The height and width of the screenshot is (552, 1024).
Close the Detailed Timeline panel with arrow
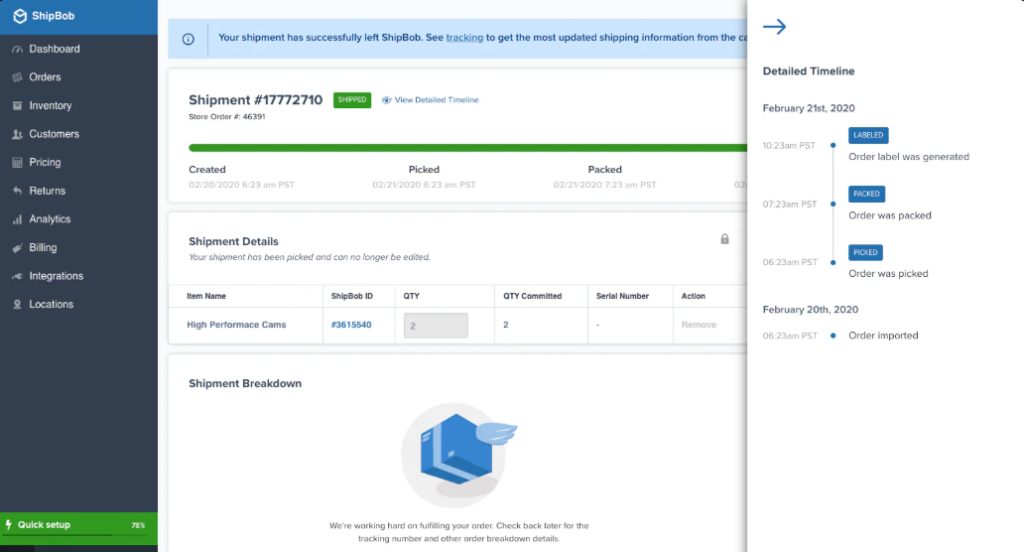point(774,27)
